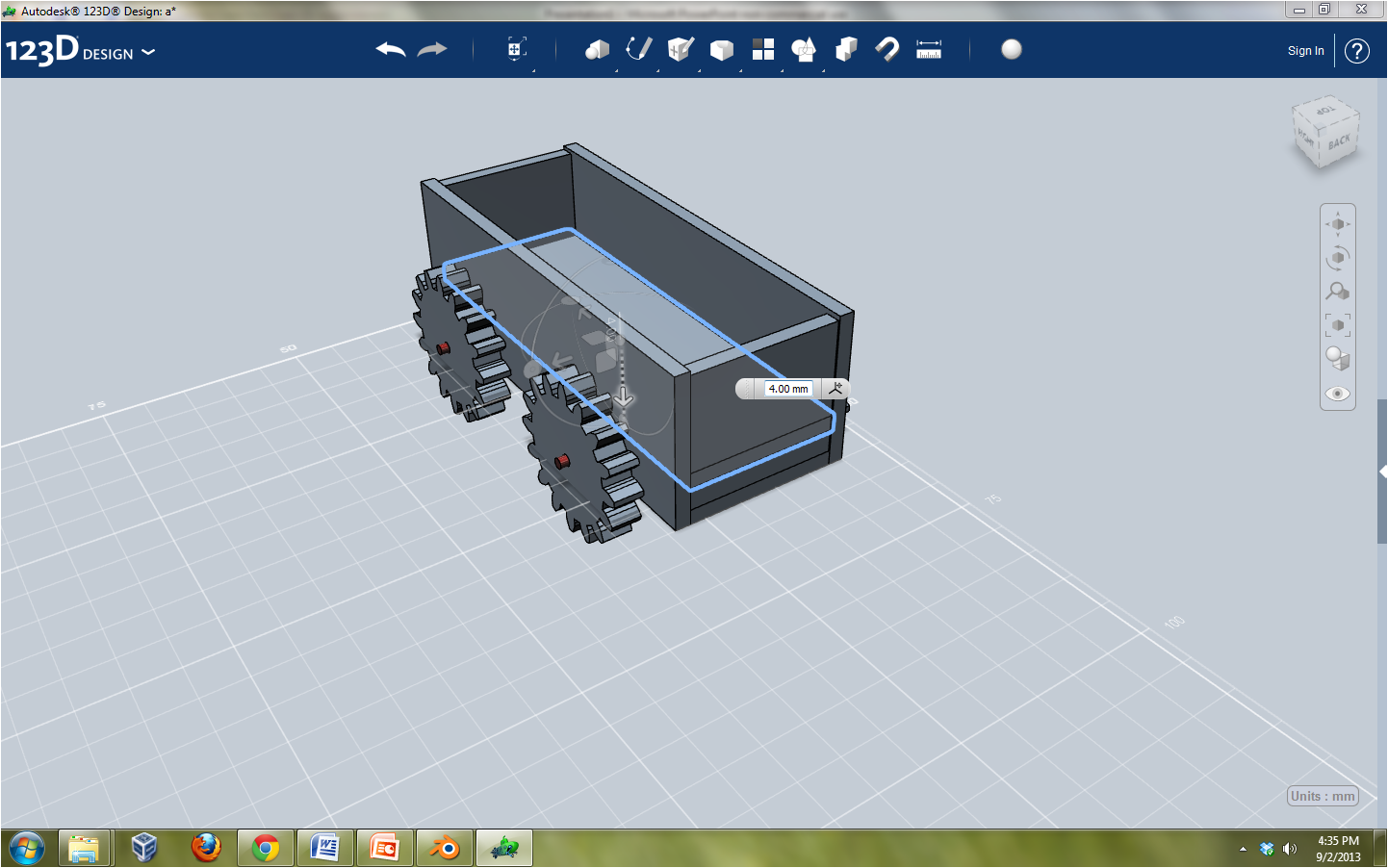
Task: Toggle the Snap magnet tool
Action: tap(887, 49)
